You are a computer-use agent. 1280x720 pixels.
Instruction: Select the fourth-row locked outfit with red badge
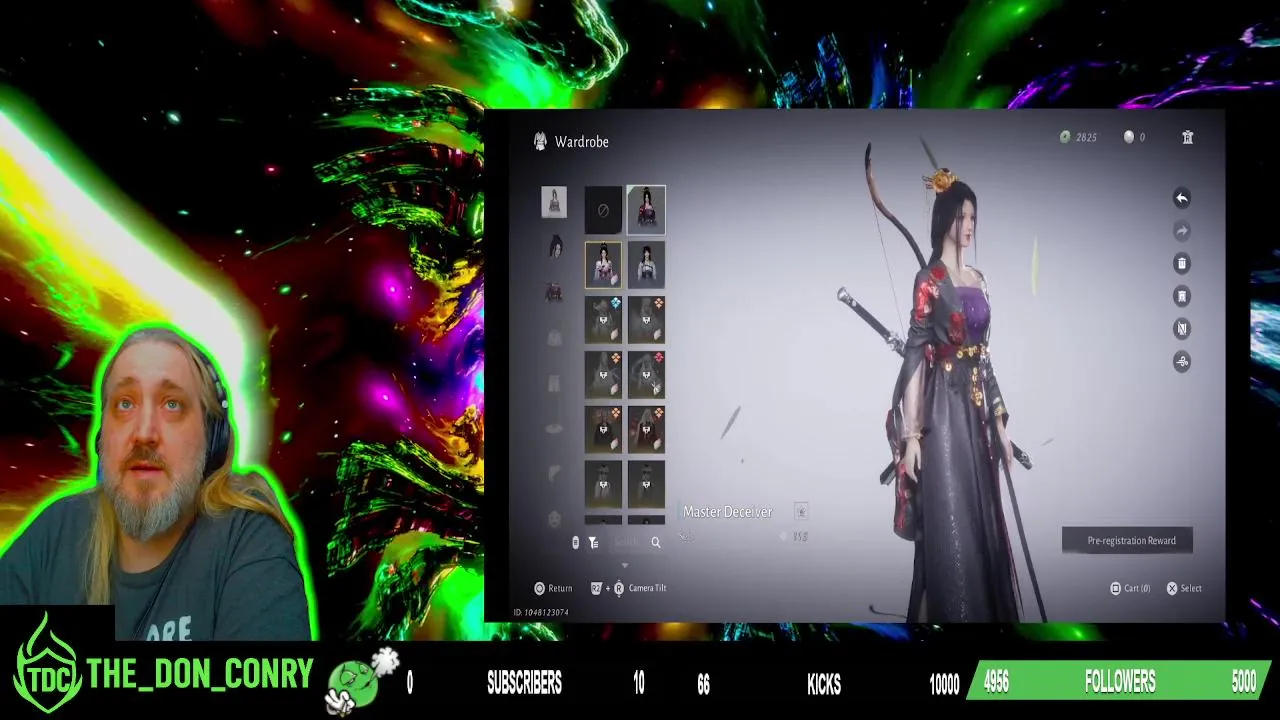pos(646,375)
